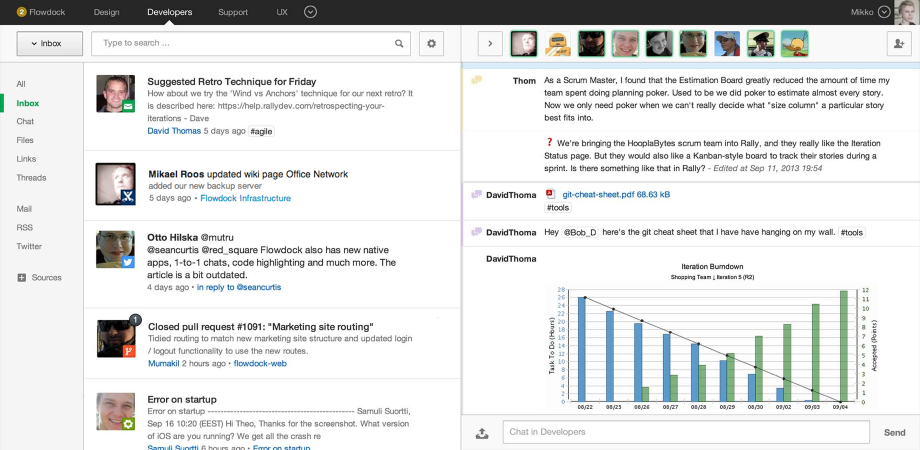Viewport: 920px width, 450px height.
Task: Collapse panel with the chevron arrow button
Action: click(491, 43)
